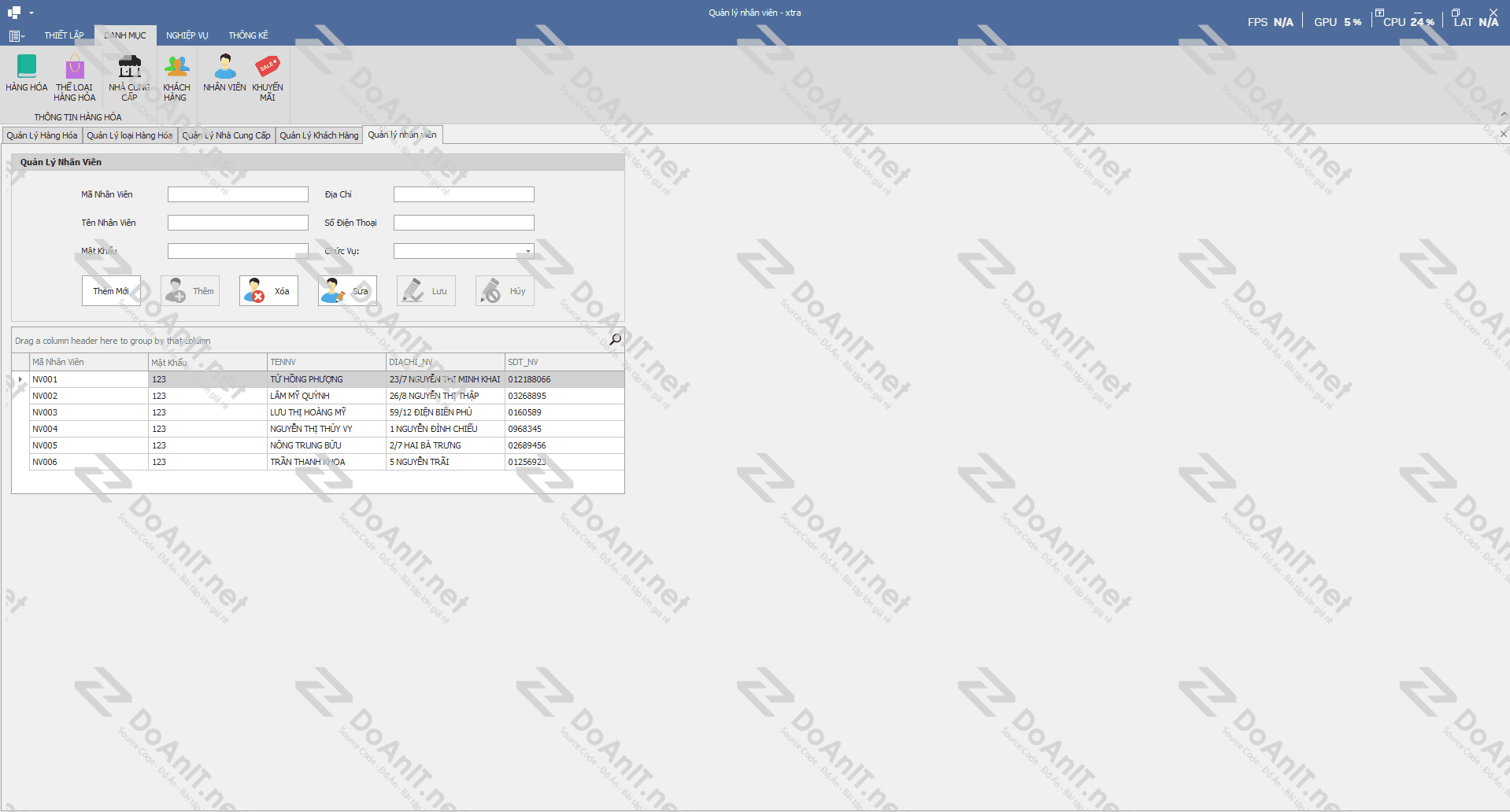This screenshot has width=1510, height=812.
Task: Select the Quản lý nhân viên tab
Action: (402, 135)
